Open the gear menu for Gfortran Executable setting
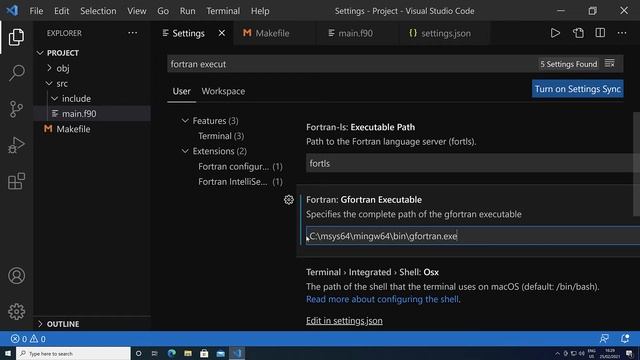640x360 pixels. point(289,200)
